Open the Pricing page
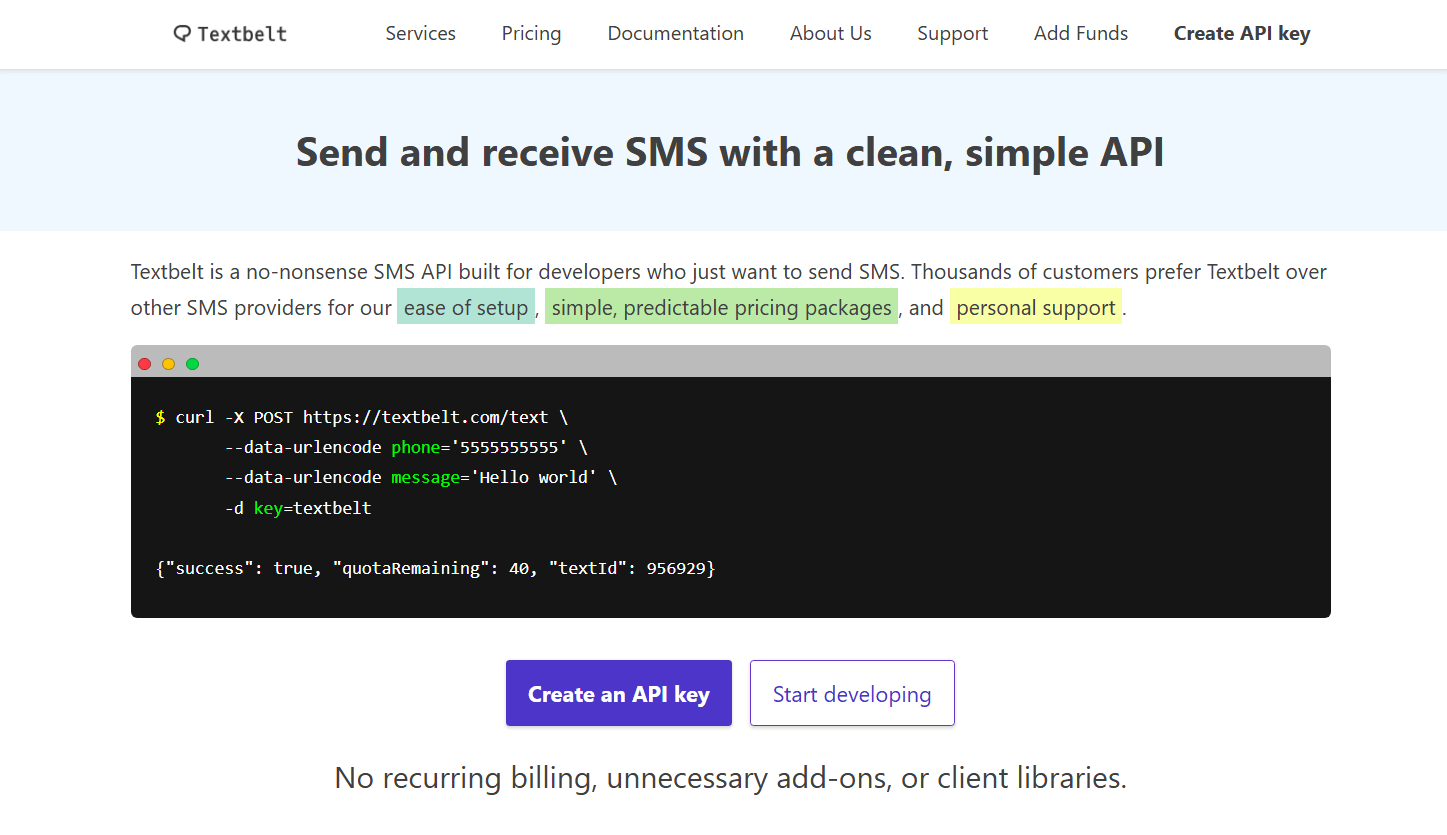 click(531, 33)
